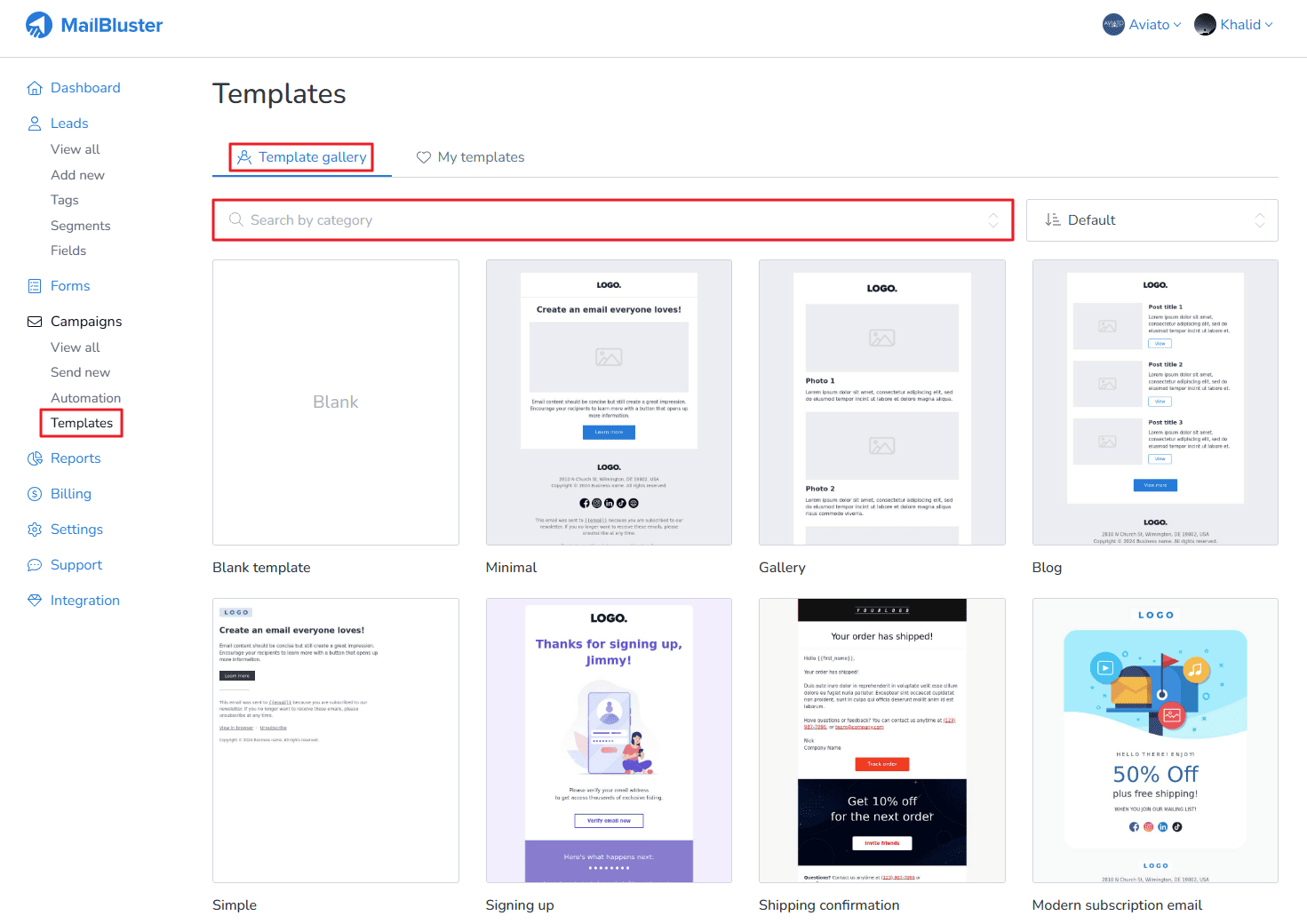The image size is (1307, 924).
Task: Click the MailBluster logo icon
Action: 39,25
